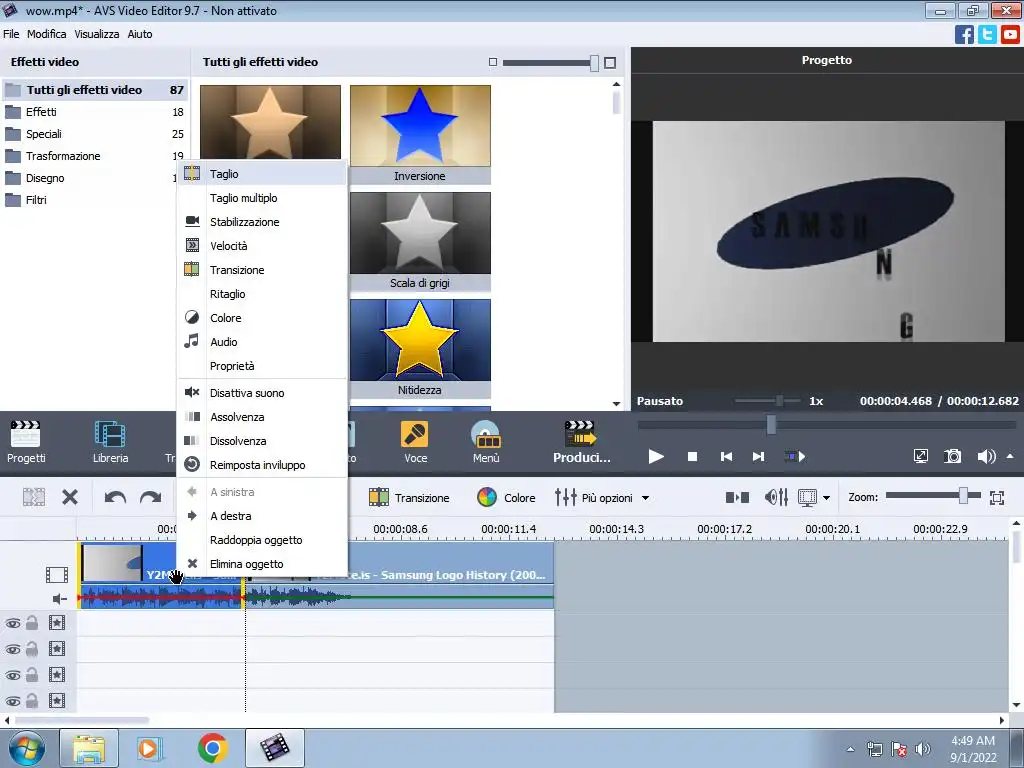Select the Effetti folder

click(x=95, y=112)
